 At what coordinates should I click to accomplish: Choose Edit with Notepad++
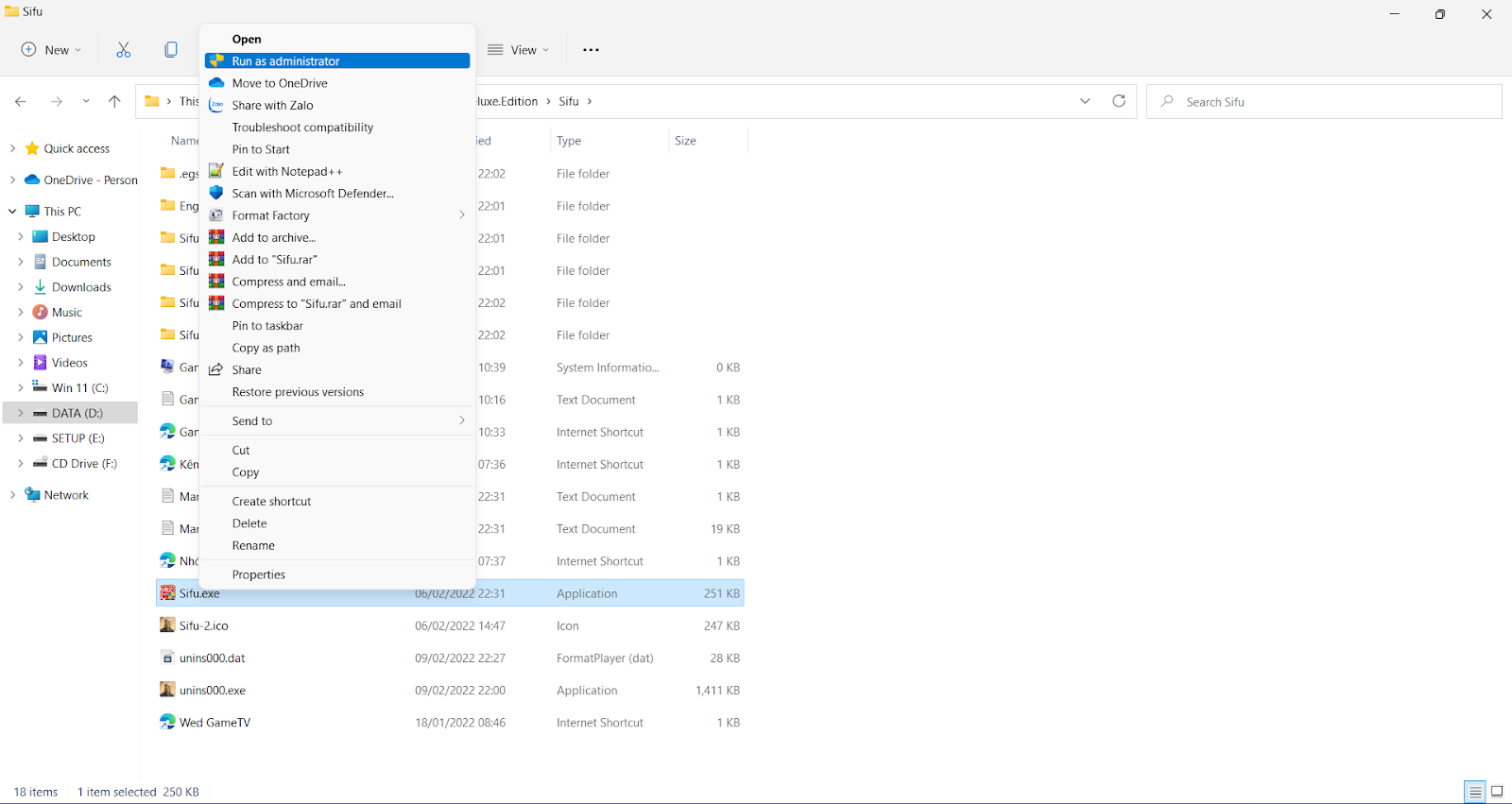click(337, 171)
